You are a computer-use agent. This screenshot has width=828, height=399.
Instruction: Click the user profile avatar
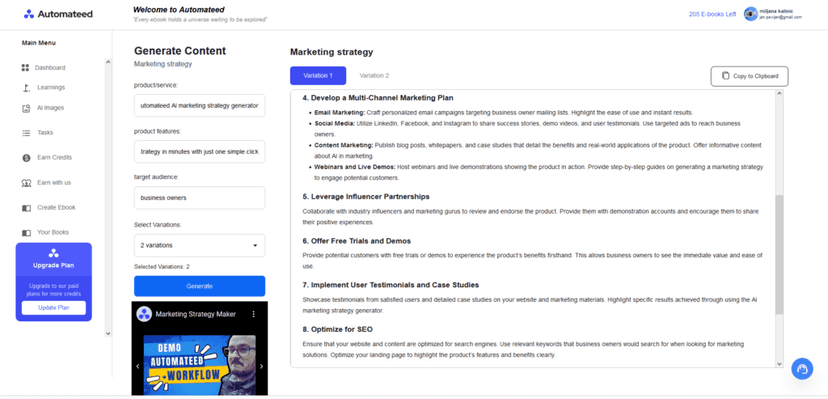tap(750, 14)
